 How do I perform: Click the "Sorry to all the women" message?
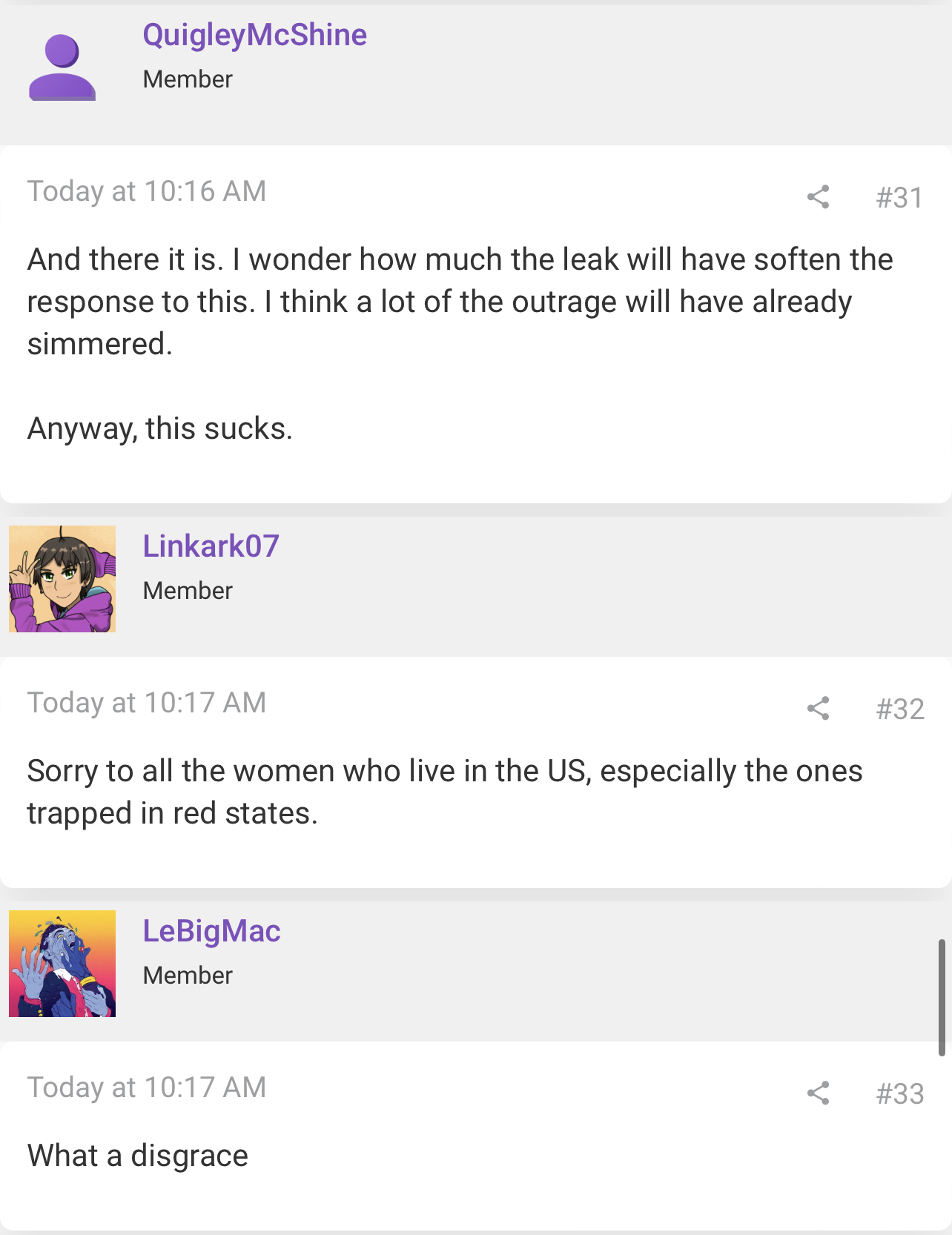[x=445, y=792]
